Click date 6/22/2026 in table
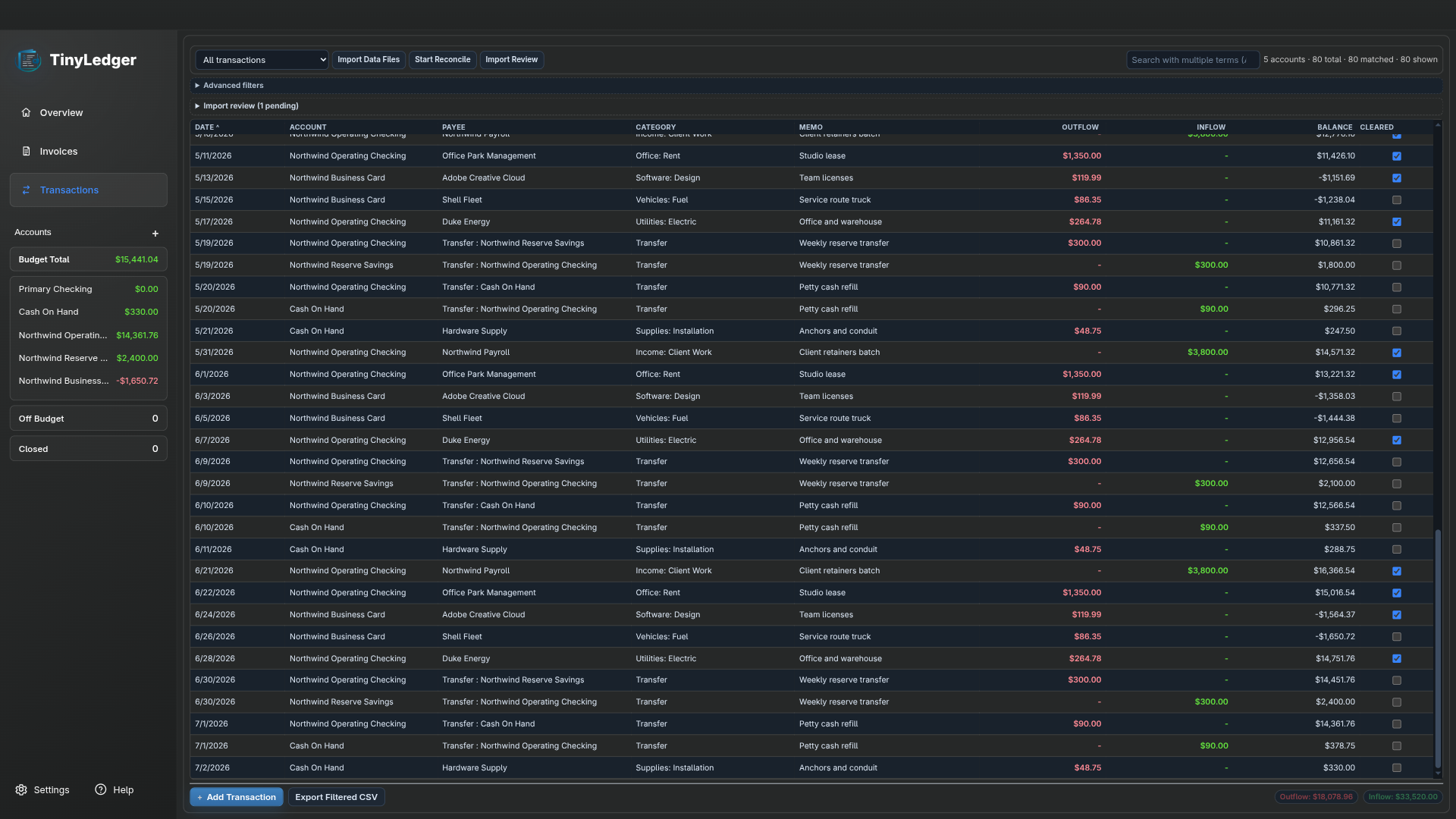The height and width of the screenshot is (819, 1456). pyautogui.click(x=215, y=593)
